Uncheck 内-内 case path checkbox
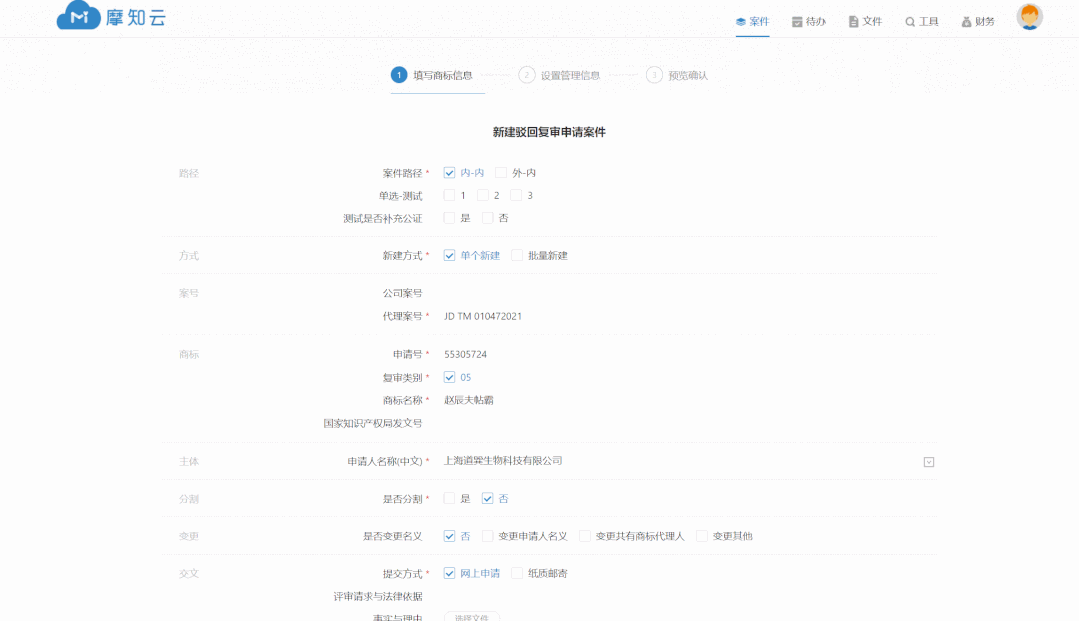The height and width of the screenshot is (621, 1079). [449, 173]
